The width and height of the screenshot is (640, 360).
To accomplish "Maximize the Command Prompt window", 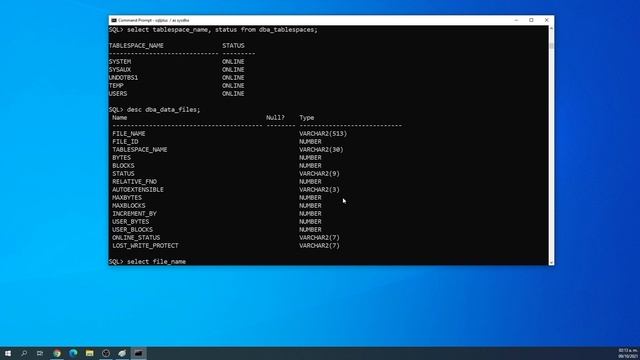I will pos(531,20).
